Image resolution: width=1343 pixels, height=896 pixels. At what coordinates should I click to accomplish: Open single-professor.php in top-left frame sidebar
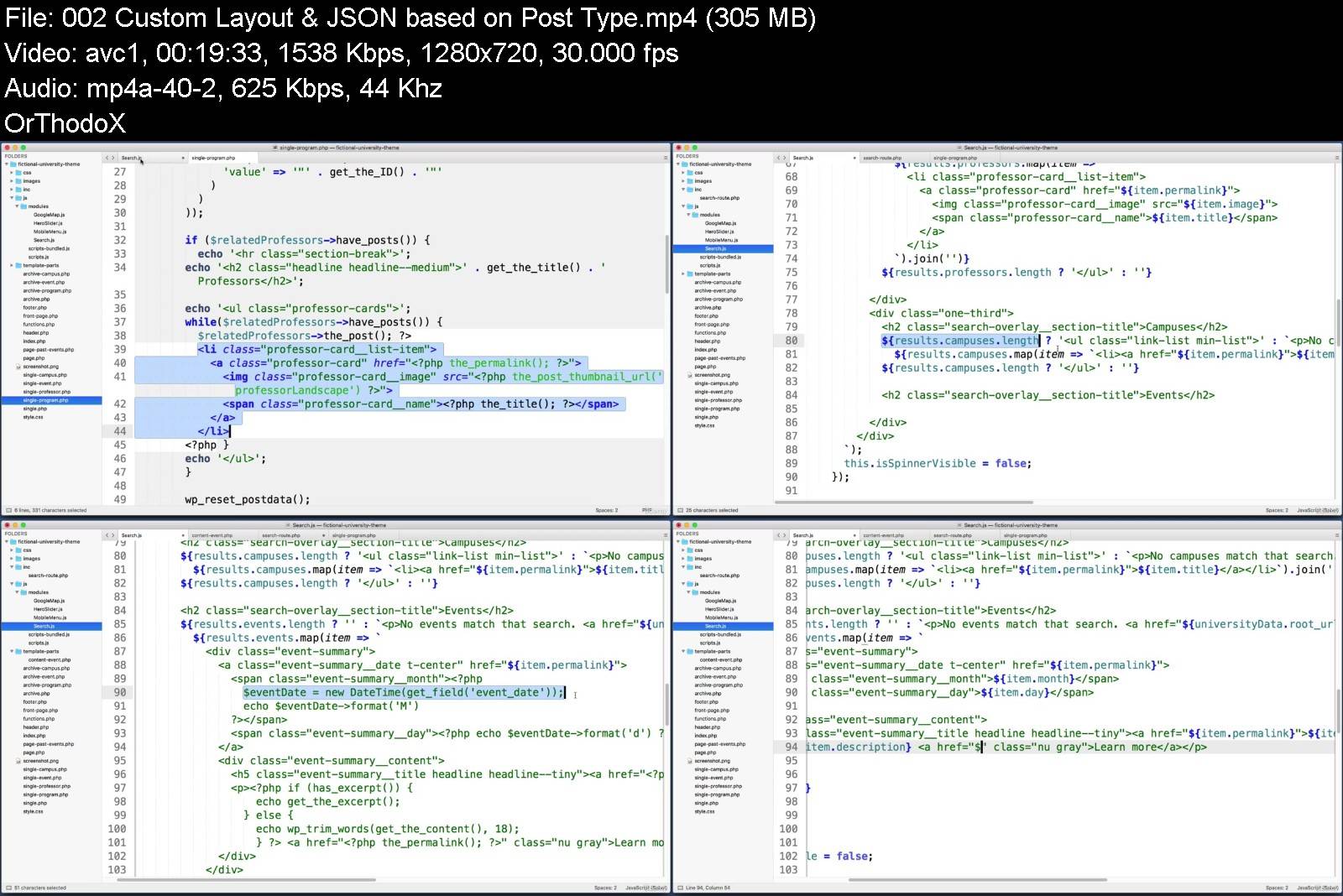tap(47, 392)
